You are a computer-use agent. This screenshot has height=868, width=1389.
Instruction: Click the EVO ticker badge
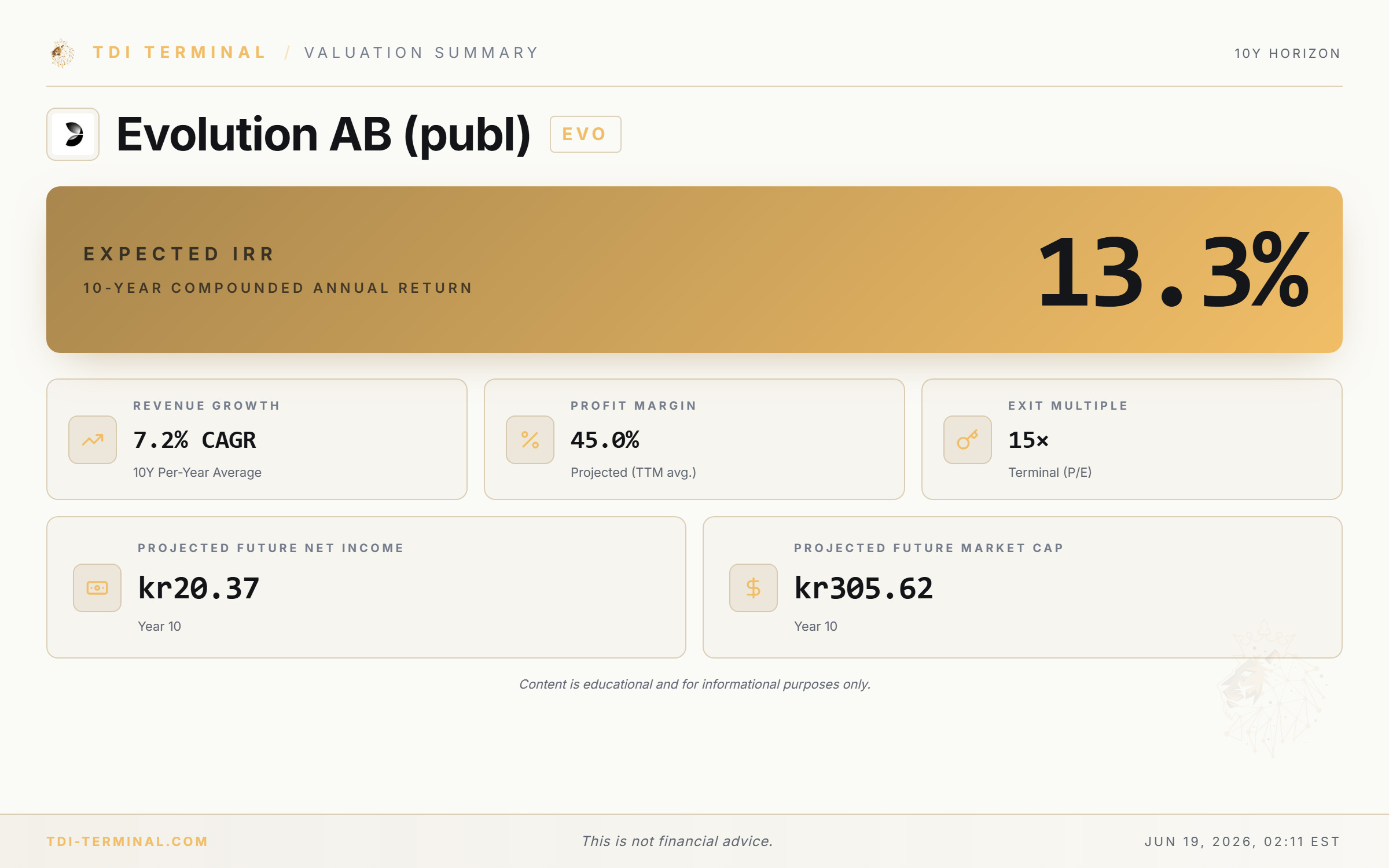click(585, 134)
